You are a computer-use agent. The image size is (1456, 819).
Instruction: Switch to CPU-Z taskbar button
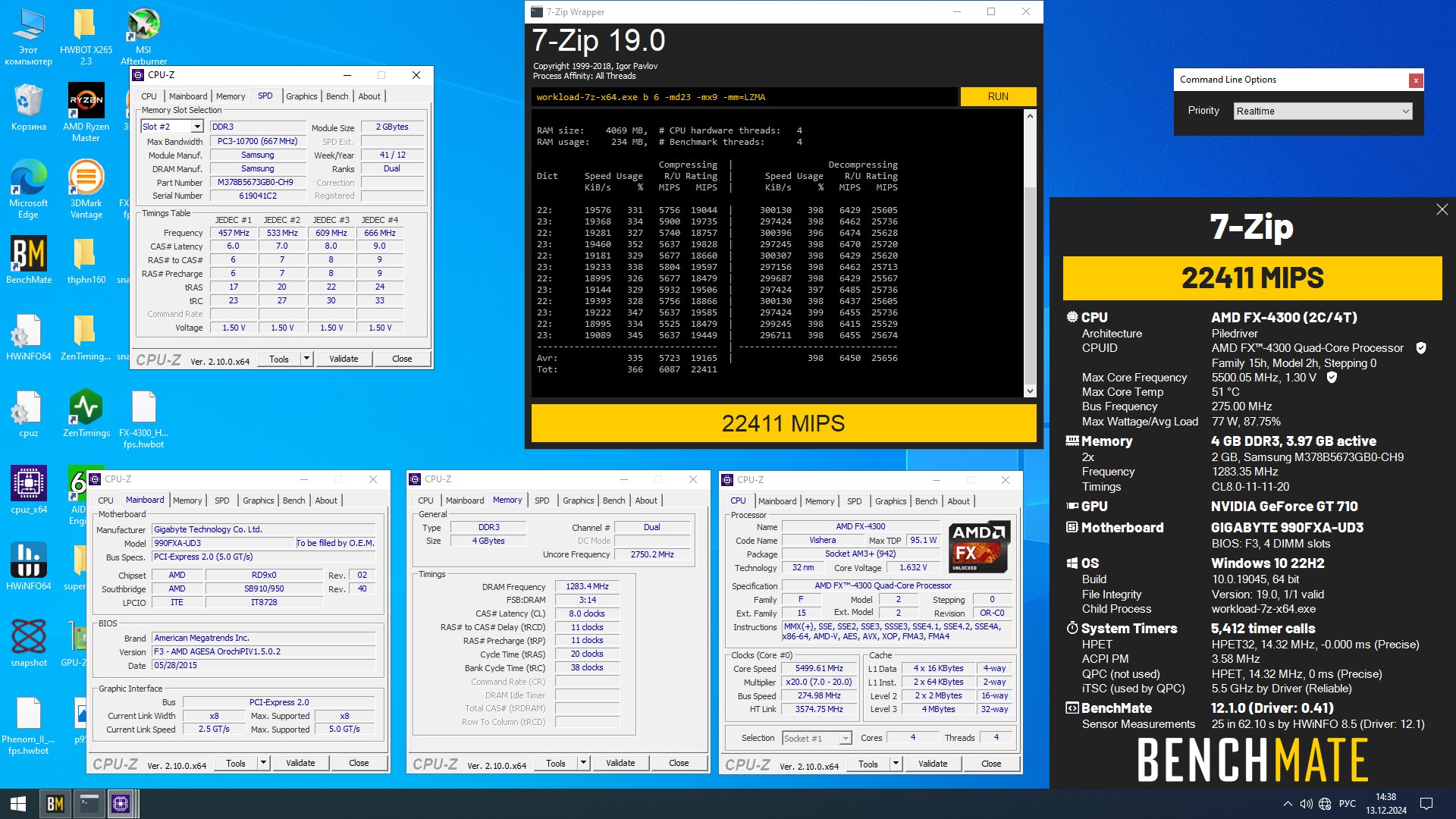tap(121, 804)
